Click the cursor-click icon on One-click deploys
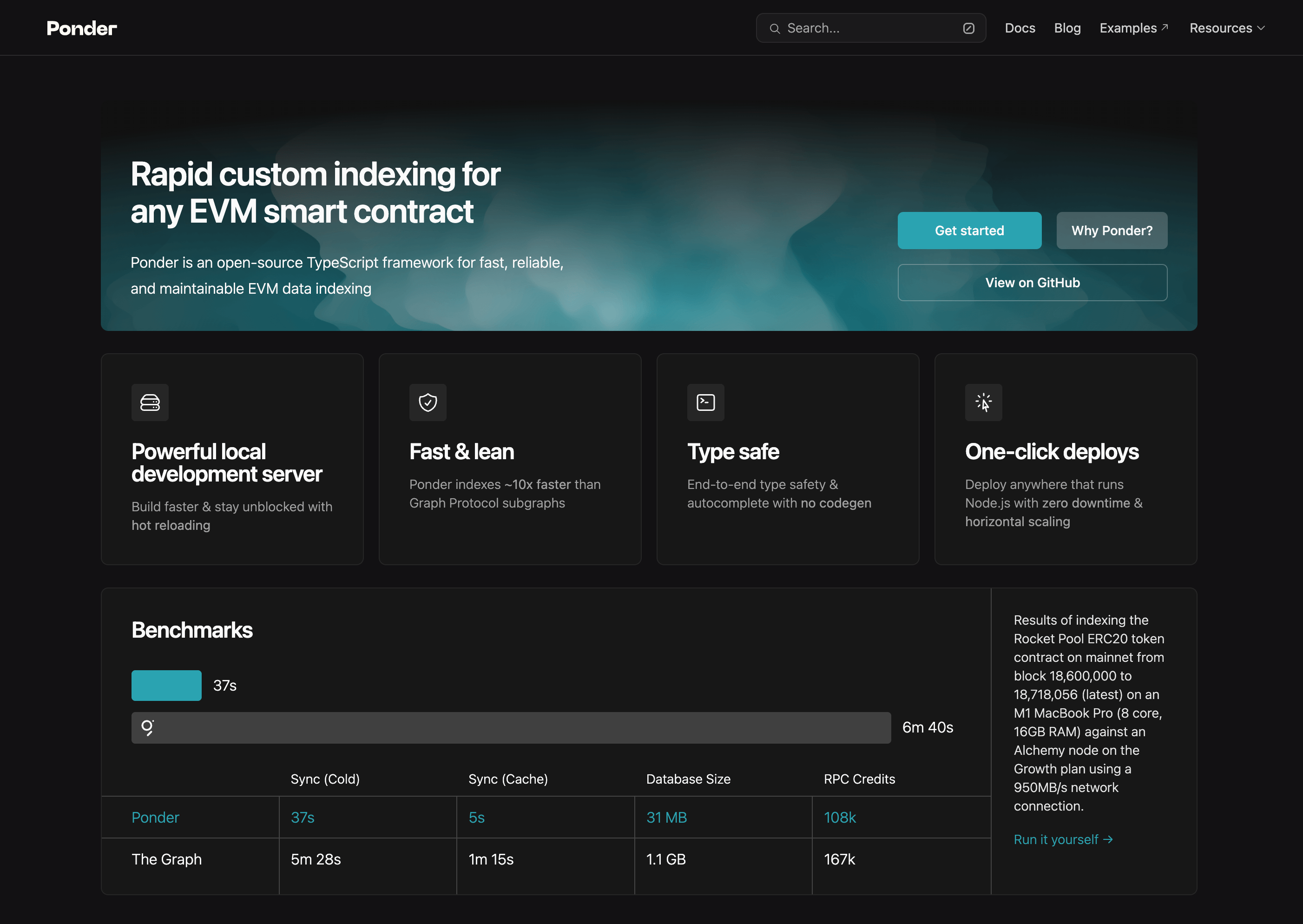This screenshot has height=924, width=1303. (x=983, y=403)
